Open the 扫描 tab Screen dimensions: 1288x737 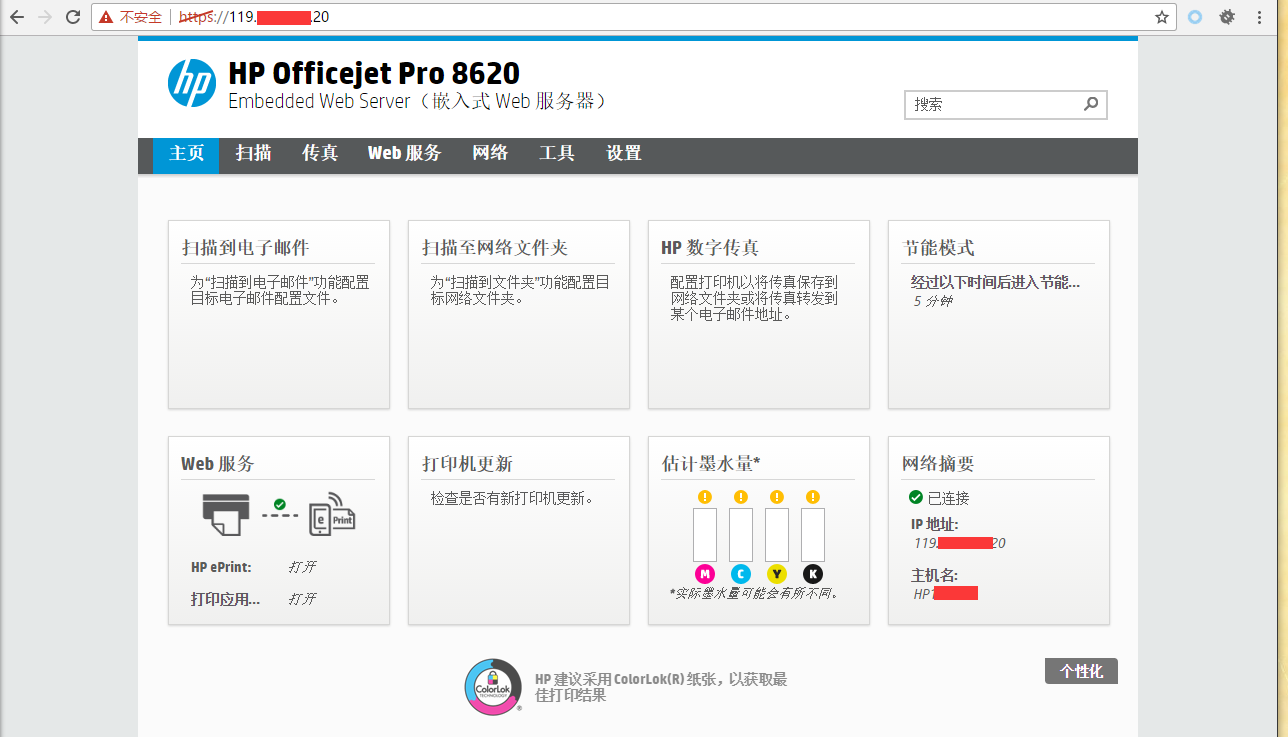[x=253, y=153]
